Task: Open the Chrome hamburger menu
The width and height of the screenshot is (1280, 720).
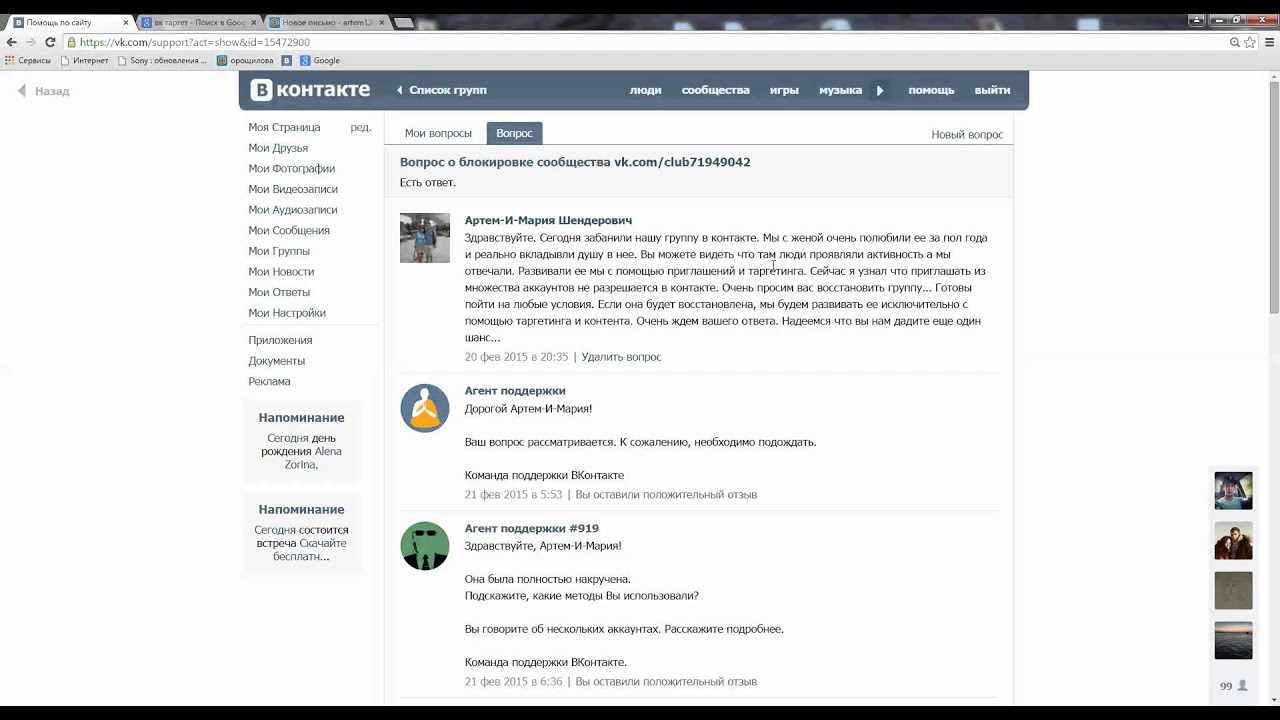Action: tap(1269, 42)
